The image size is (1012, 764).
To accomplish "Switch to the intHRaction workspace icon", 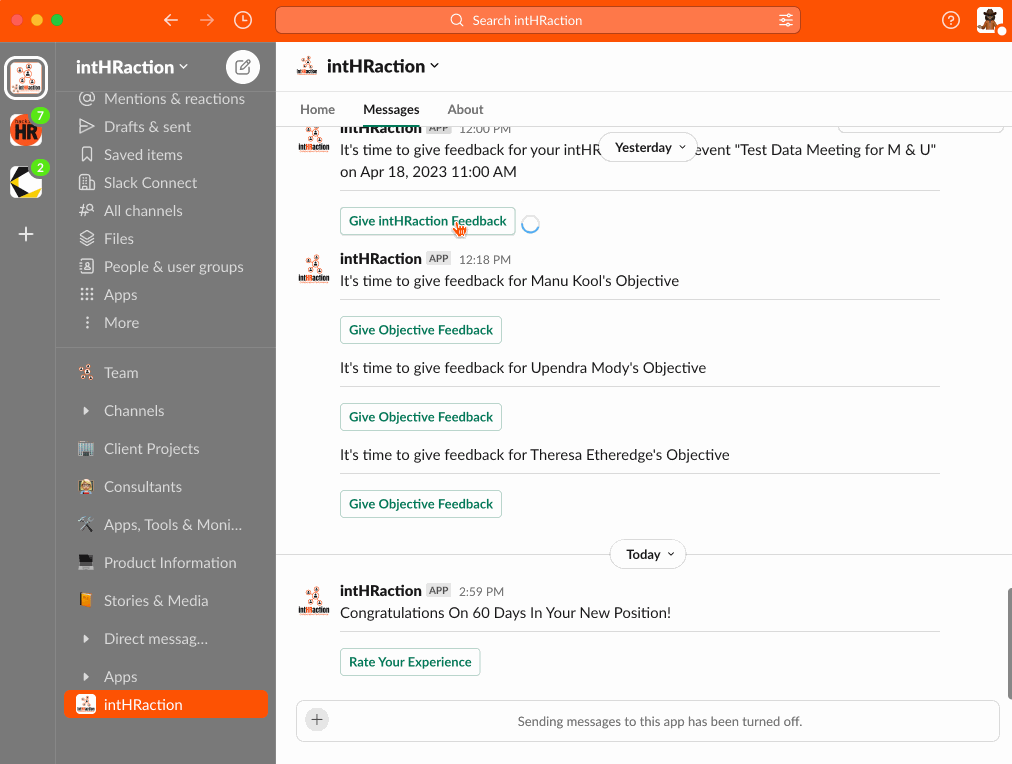I will [x=26, y=78].
